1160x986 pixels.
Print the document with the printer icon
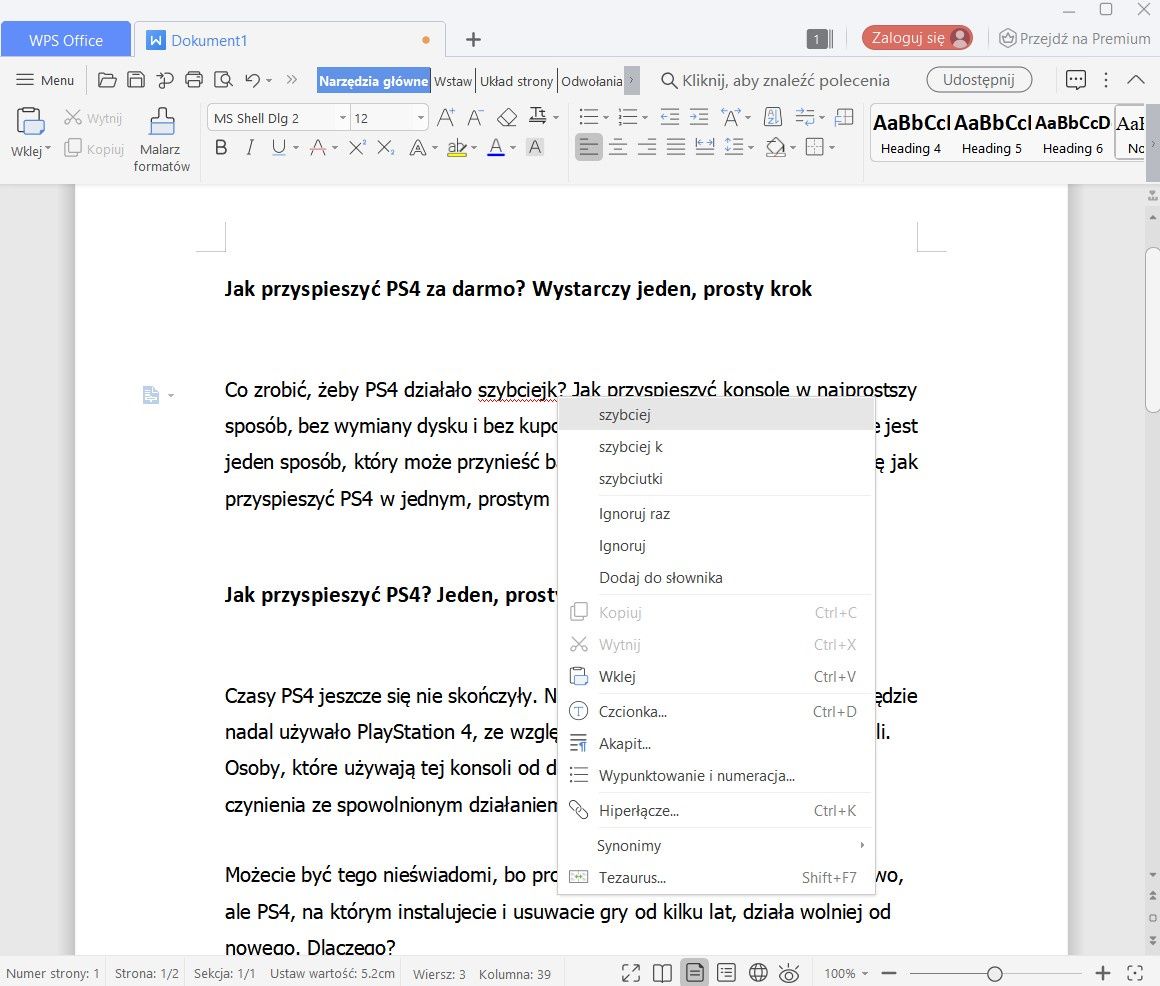pos(194,80)
